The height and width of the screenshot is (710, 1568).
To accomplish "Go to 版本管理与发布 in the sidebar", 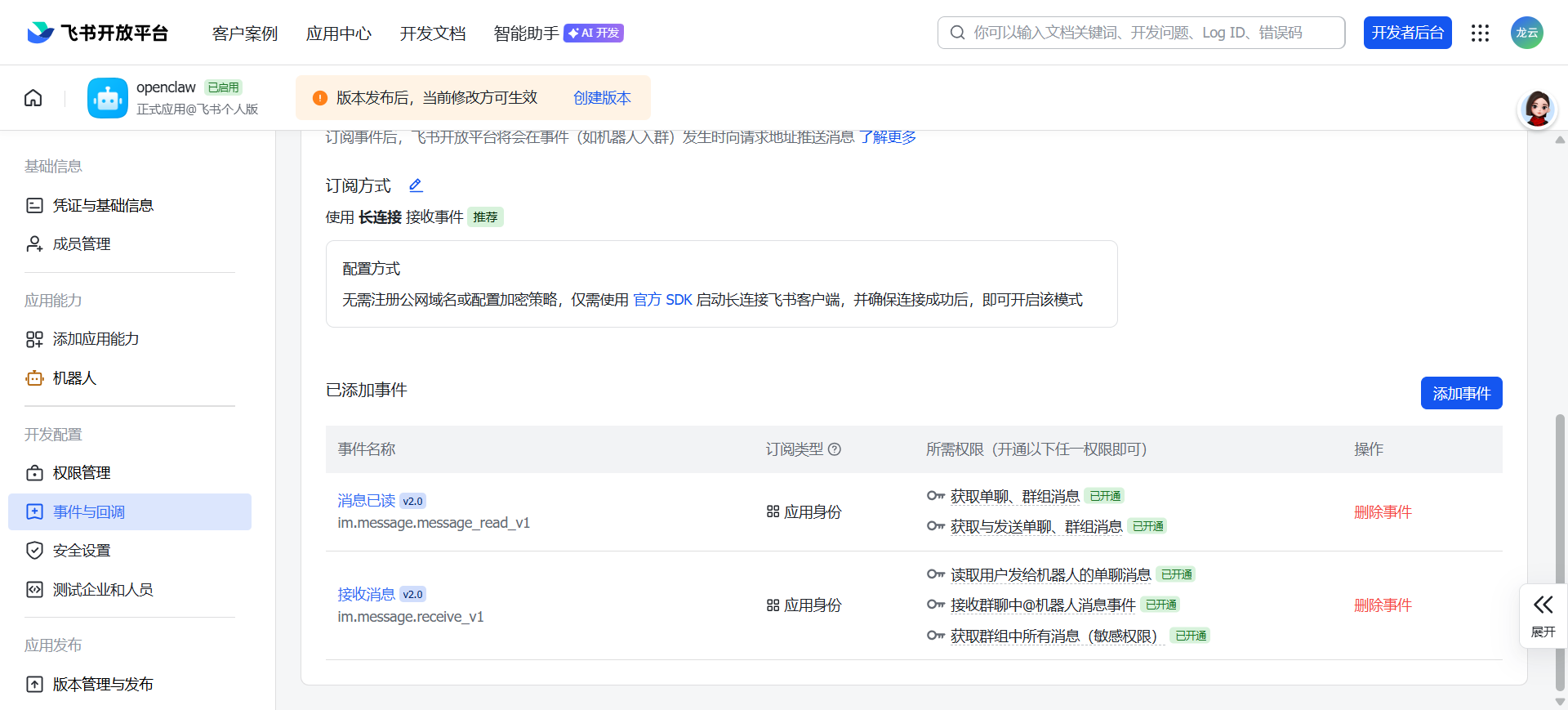I will click(x=103, y=685).
